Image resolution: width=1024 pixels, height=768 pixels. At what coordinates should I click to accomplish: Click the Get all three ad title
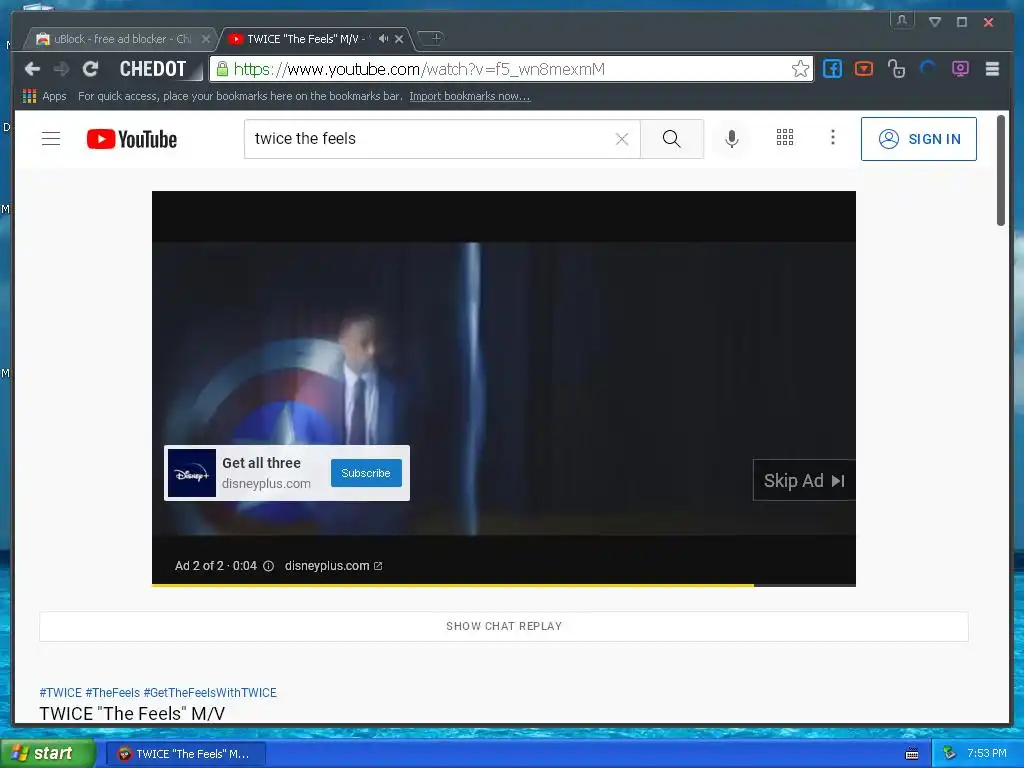coord(261,463)
